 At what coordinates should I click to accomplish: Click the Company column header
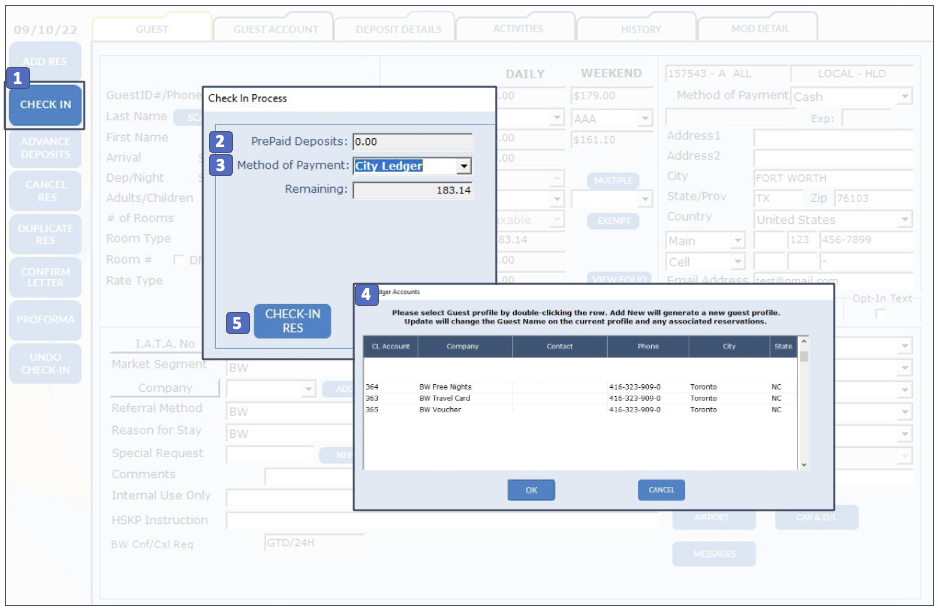pyautogui.click(x=463, y=346)
